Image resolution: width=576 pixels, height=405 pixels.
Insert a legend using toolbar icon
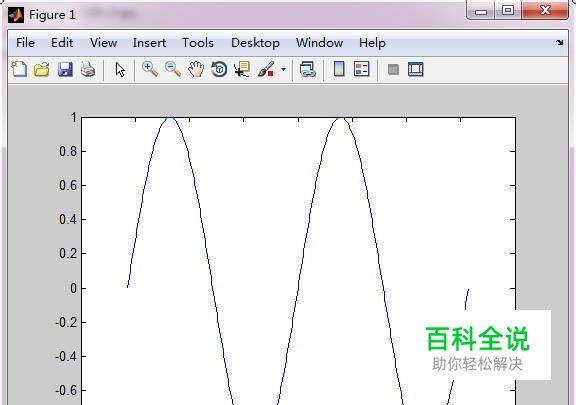(361, 69)
